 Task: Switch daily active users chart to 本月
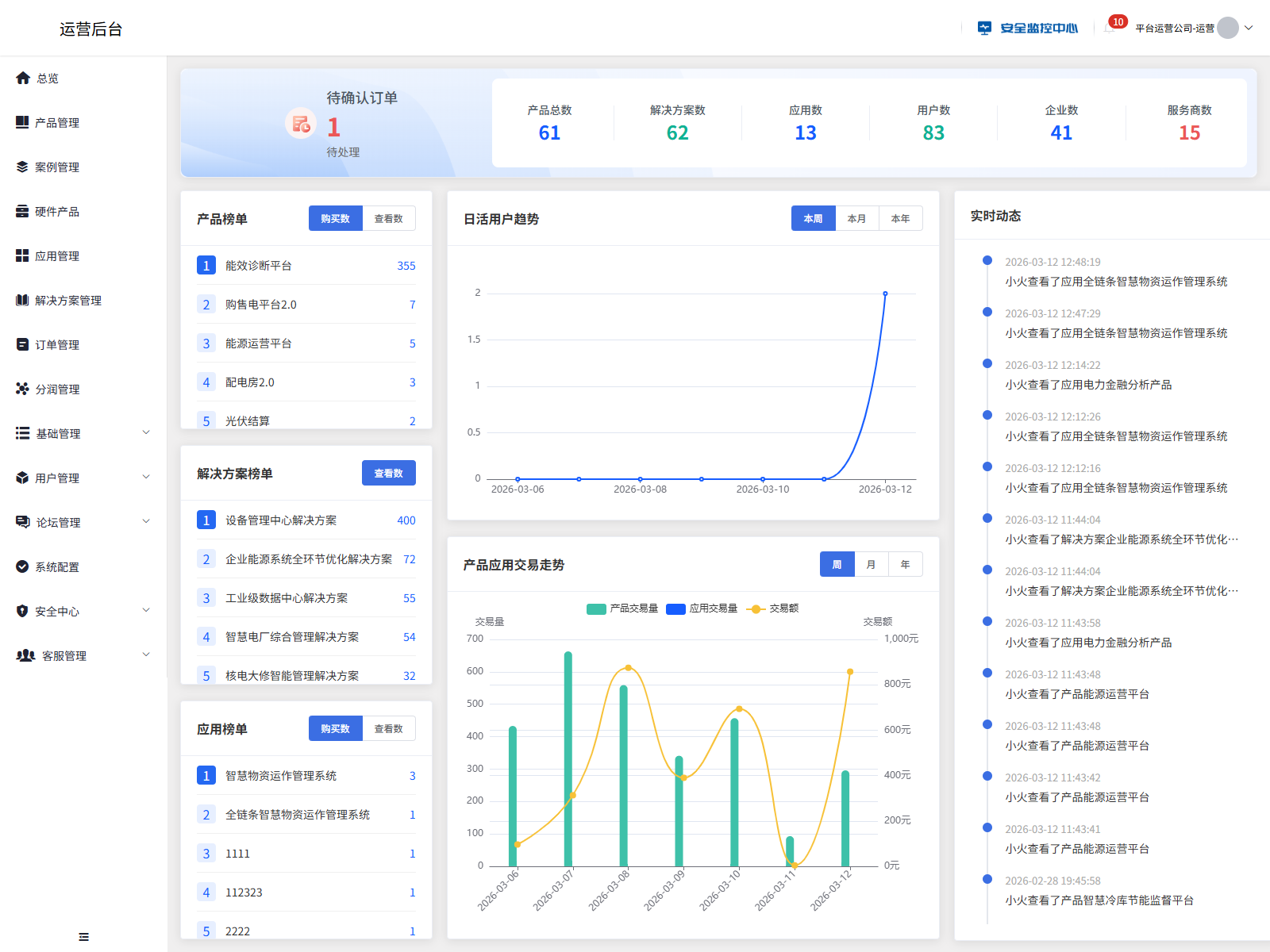click(857, 218)
